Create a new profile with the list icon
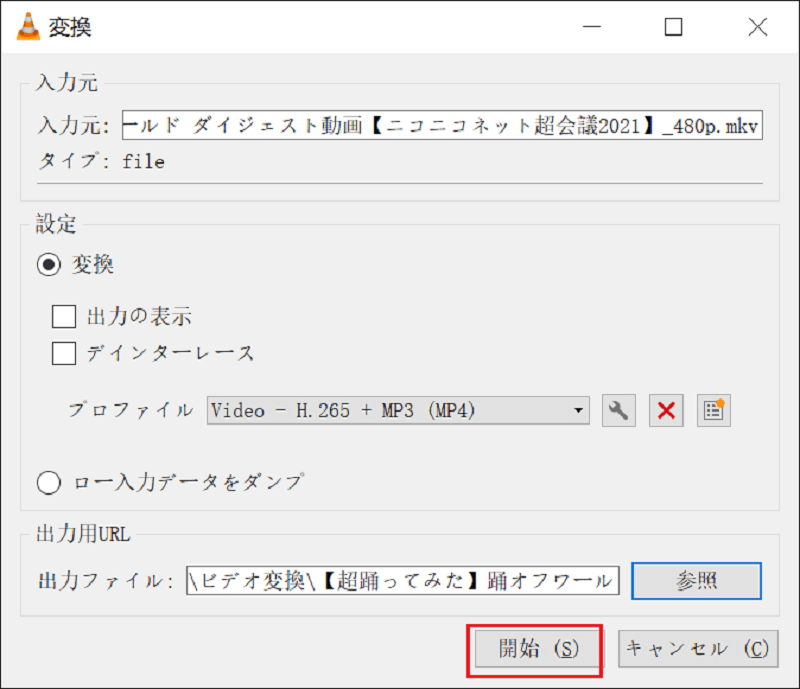Image resolution: width=800 pixels, height=689 pixels. pos(714,410)
